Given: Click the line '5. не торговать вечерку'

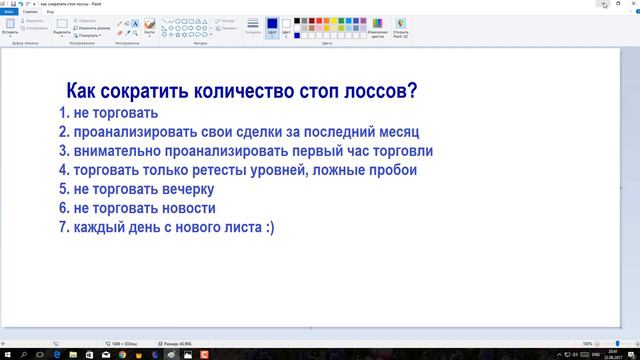Looking at the screenshot, I should point(136,189).
